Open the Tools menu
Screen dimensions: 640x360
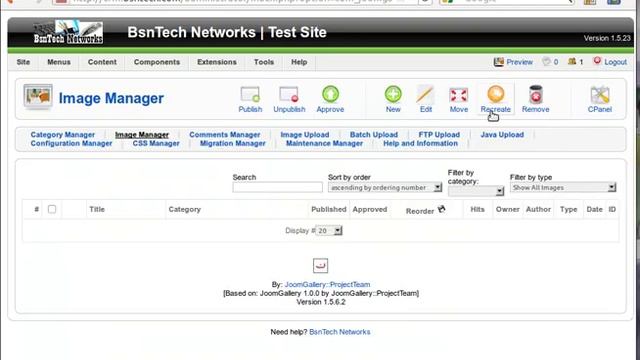pos(264,62)
